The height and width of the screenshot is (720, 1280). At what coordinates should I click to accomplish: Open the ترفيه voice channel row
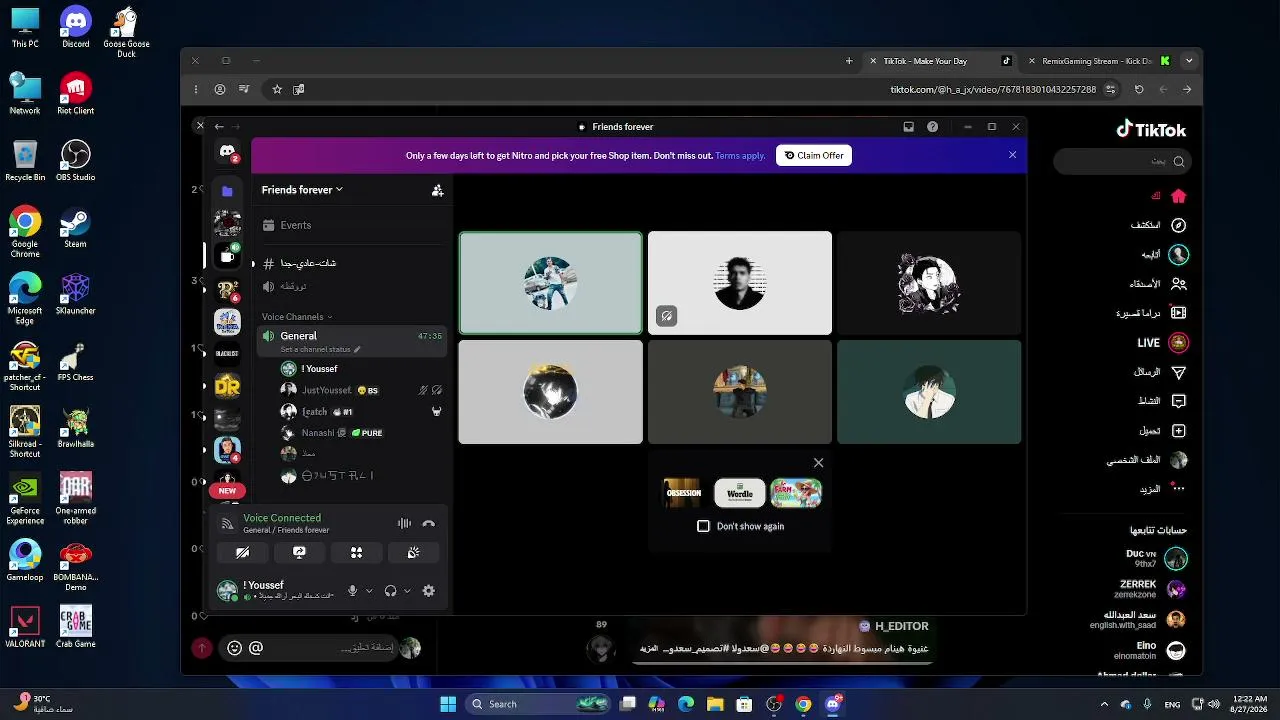click(x=350, y=286)
